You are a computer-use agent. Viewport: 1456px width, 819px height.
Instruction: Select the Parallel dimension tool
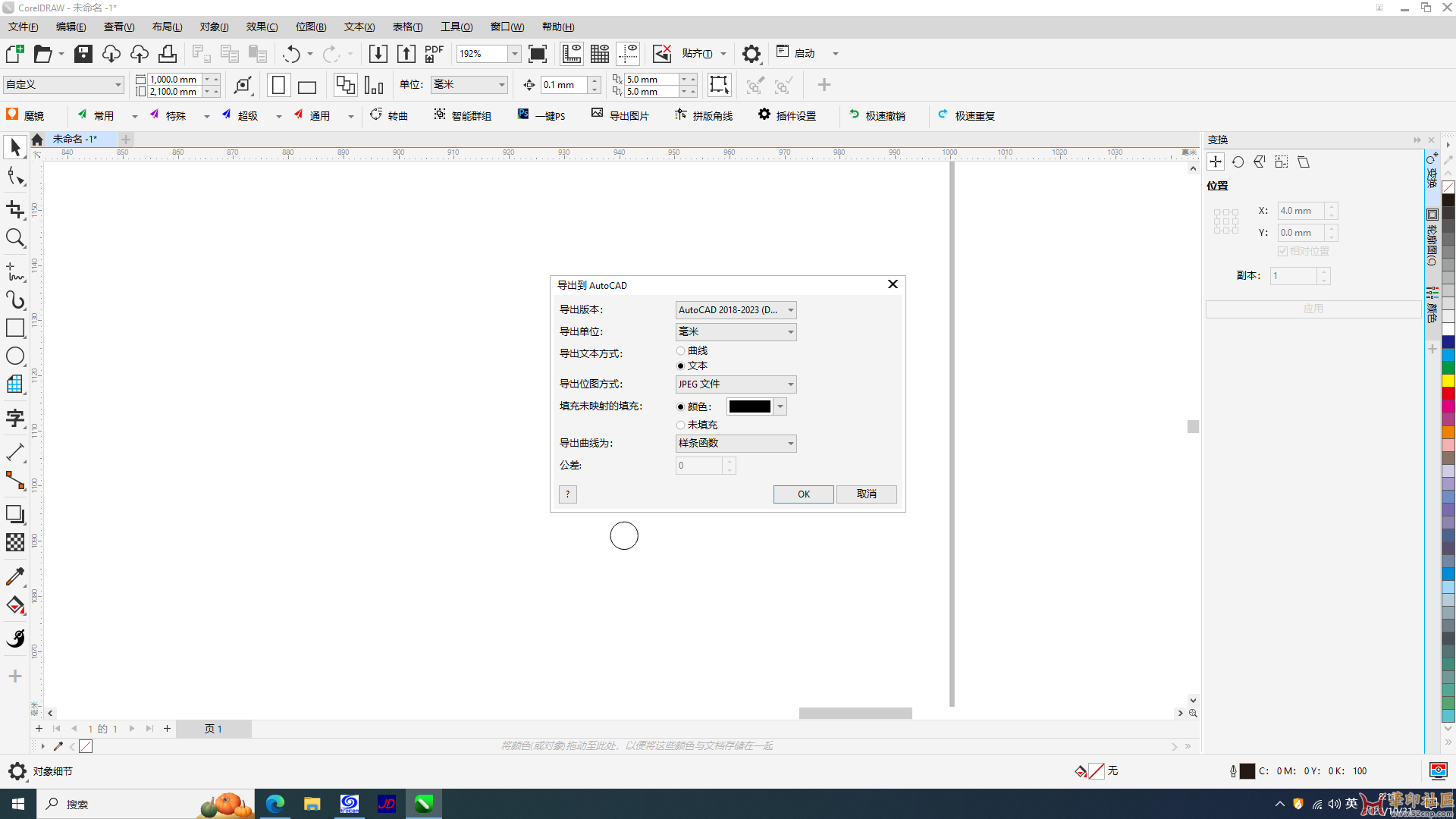[x=15, y=452]
